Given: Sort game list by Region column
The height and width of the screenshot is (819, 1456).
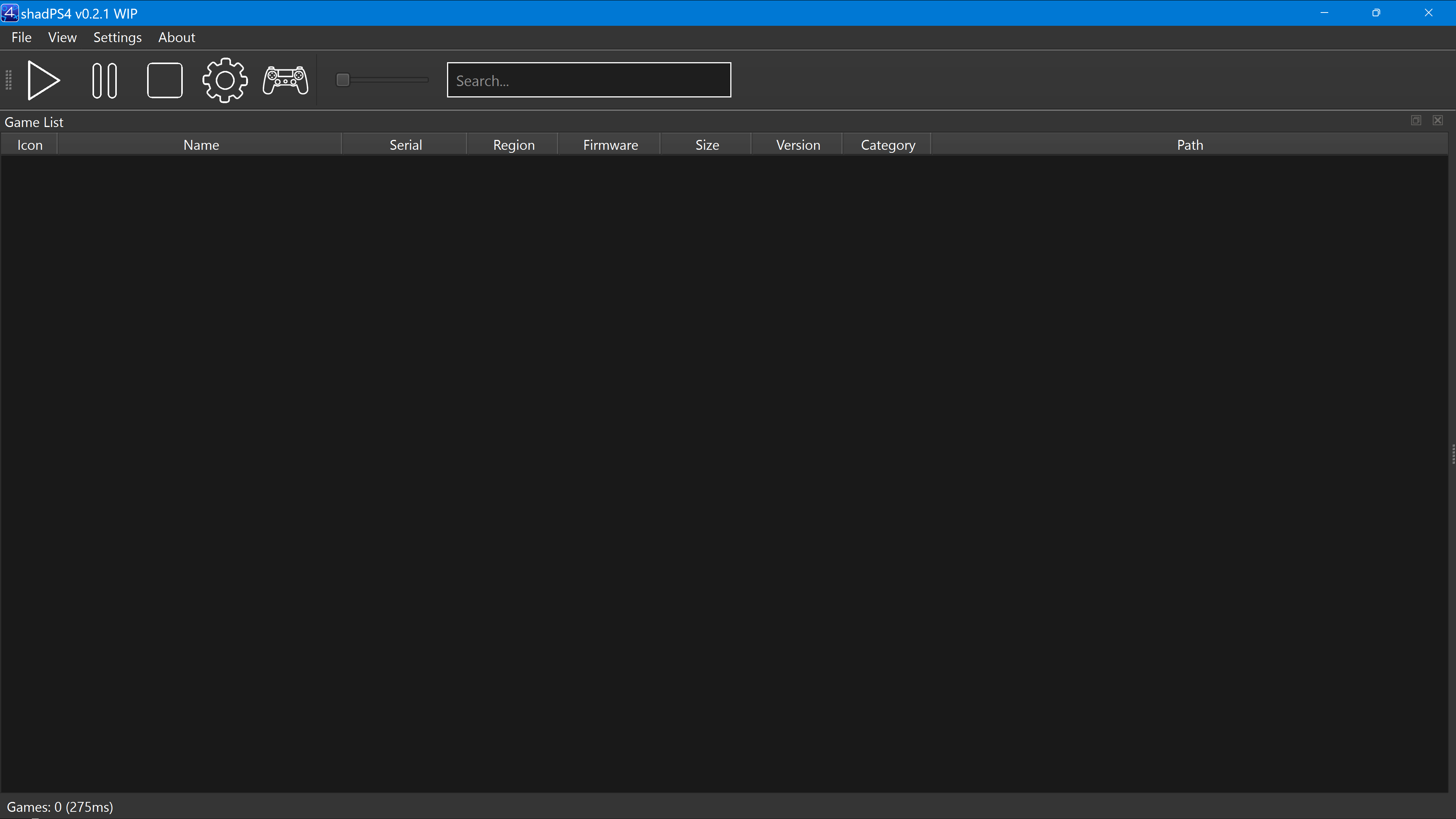Looking at the screenshot, I should pos(513,145).
